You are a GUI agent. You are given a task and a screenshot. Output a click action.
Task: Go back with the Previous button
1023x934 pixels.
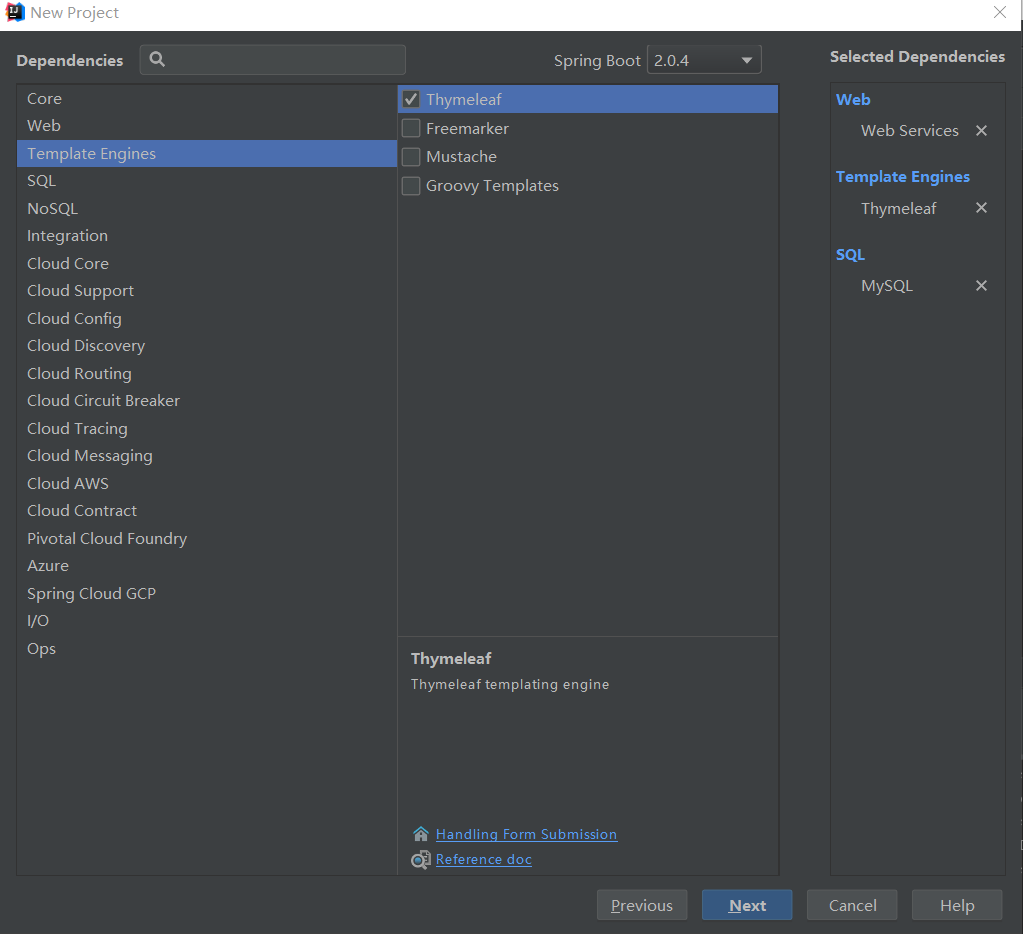tap(642, 905)
